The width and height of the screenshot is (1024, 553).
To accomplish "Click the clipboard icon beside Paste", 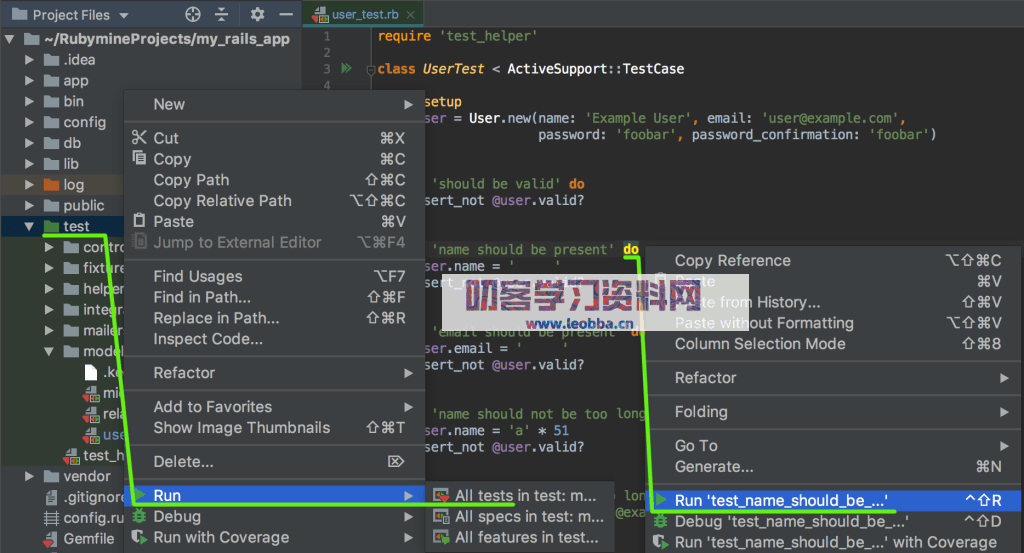I will click(139, 221).
